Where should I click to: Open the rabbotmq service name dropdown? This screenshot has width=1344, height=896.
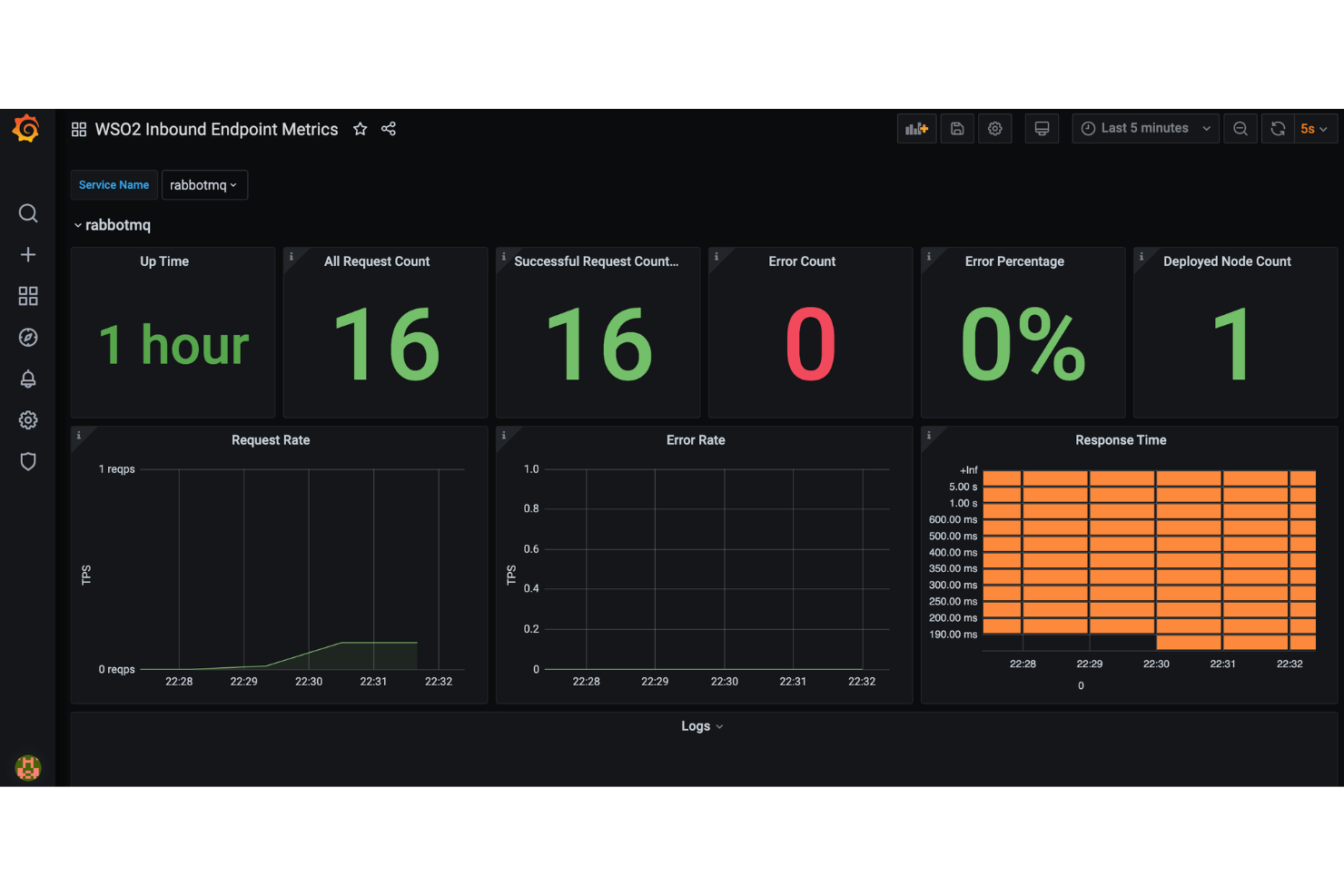(x=204, y=184)
